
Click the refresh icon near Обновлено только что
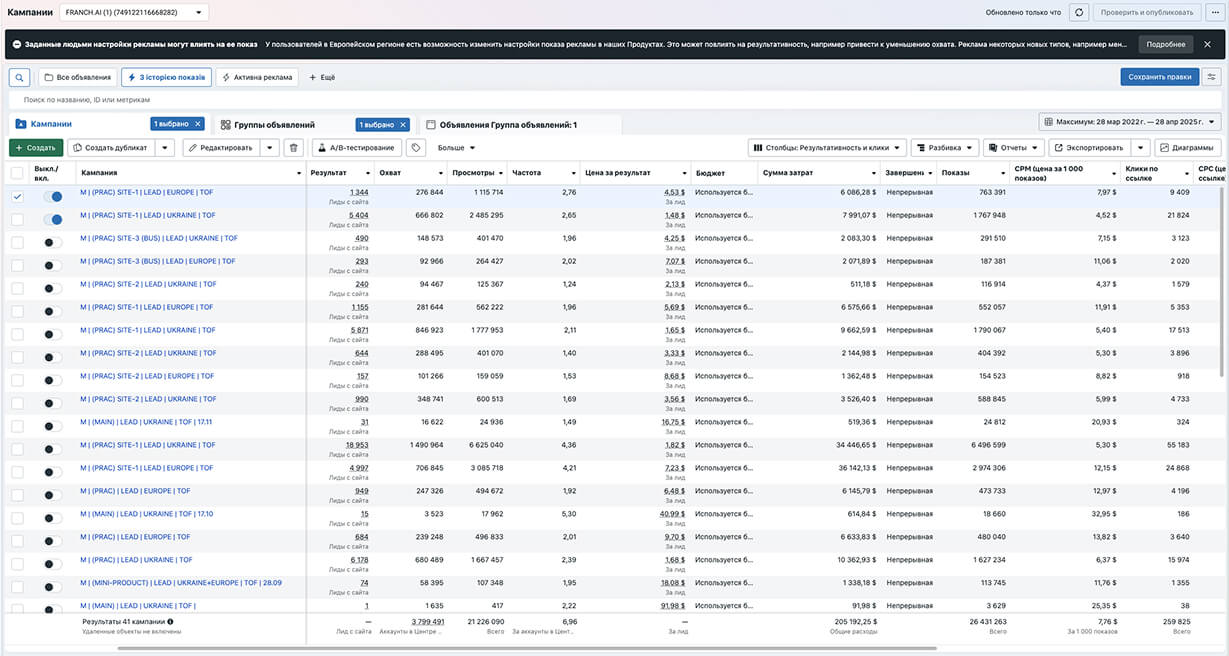click(1079, 13)
